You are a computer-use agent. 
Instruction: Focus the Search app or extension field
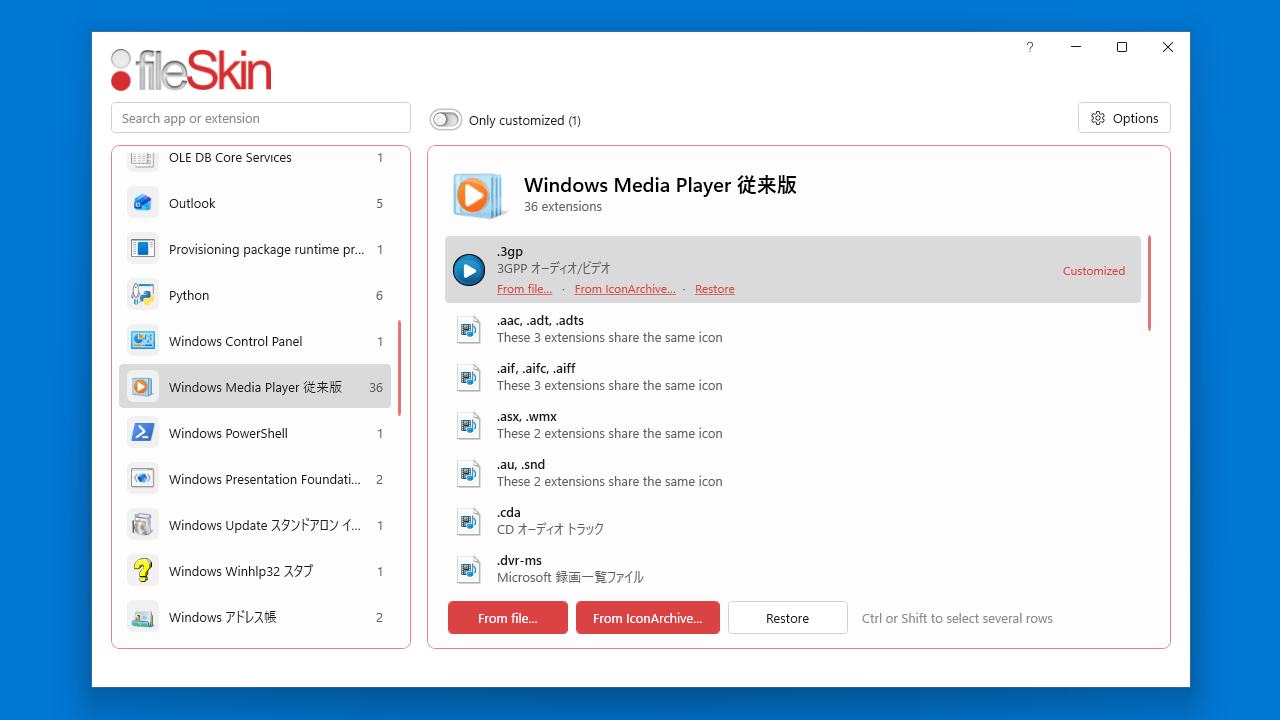(x=261, y=118)
